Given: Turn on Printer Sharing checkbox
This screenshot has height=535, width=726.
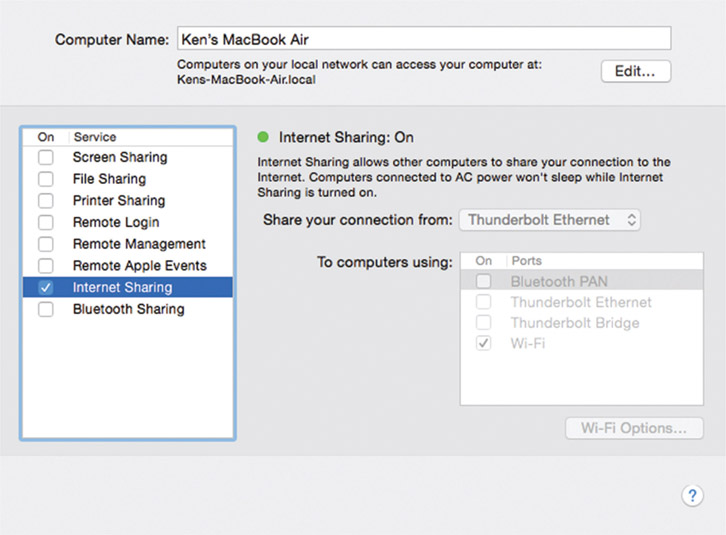Looking at the screenshot, I should click(x=46, y=201).
